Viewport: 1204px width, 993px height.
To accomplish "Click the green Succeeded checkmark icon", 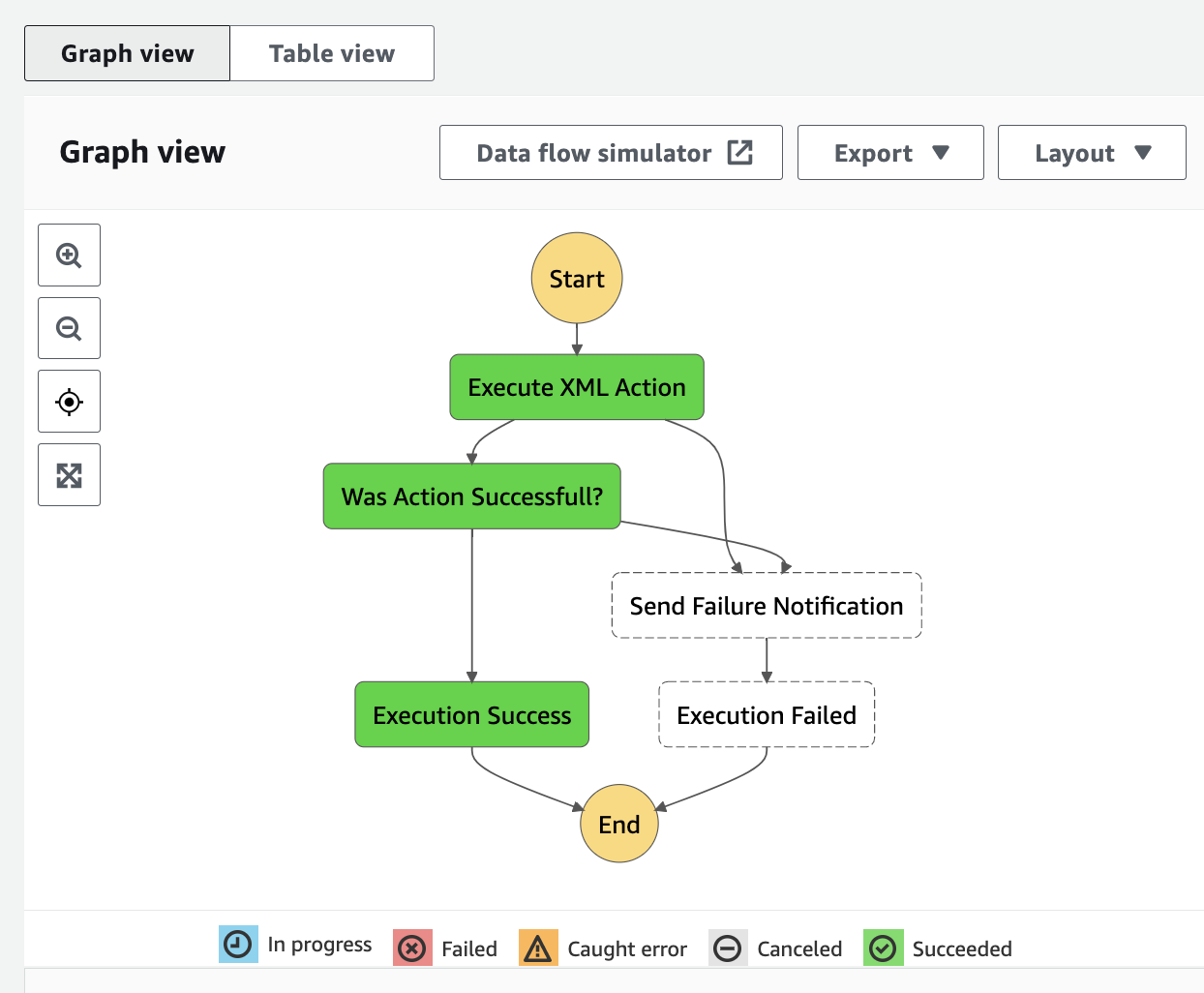I will [x=883, y=948].
